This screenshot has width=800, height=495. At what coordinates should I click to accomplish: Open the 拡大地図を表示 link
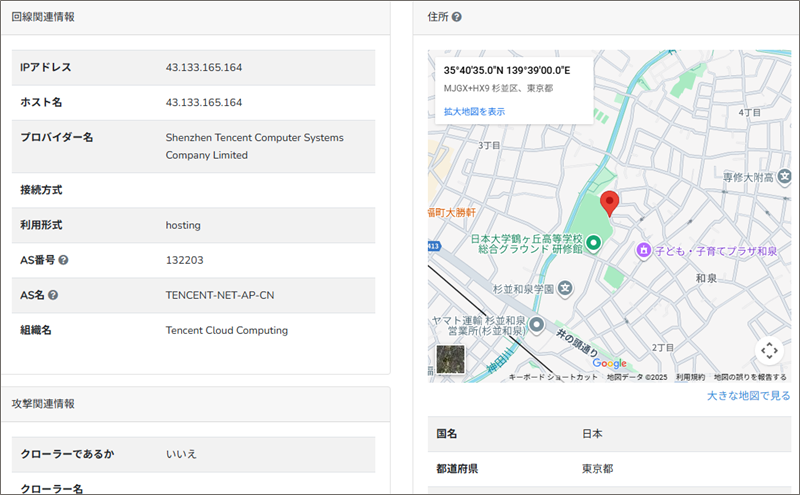click(474, 111)
